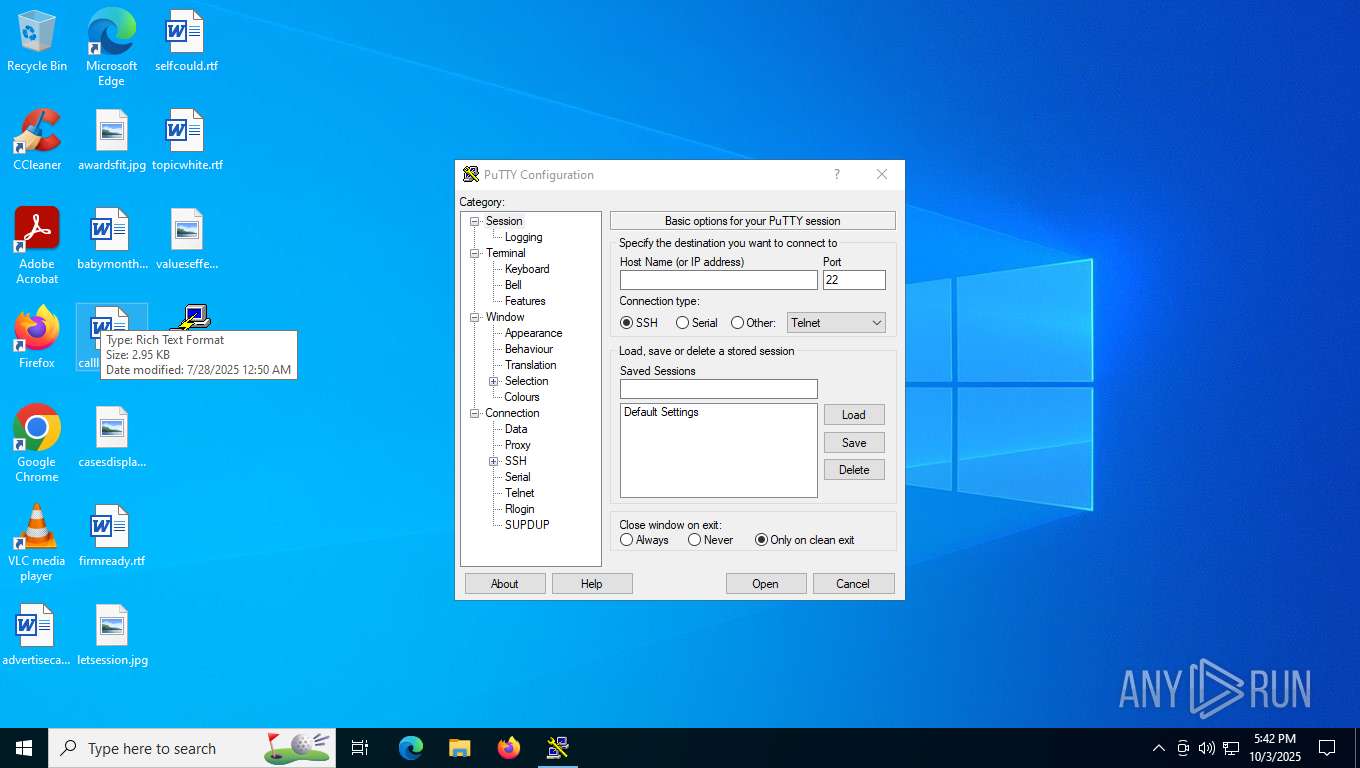The image size is (1360, 768).
Task: Open the Behaviour category
Action: (x=529, y=349)
